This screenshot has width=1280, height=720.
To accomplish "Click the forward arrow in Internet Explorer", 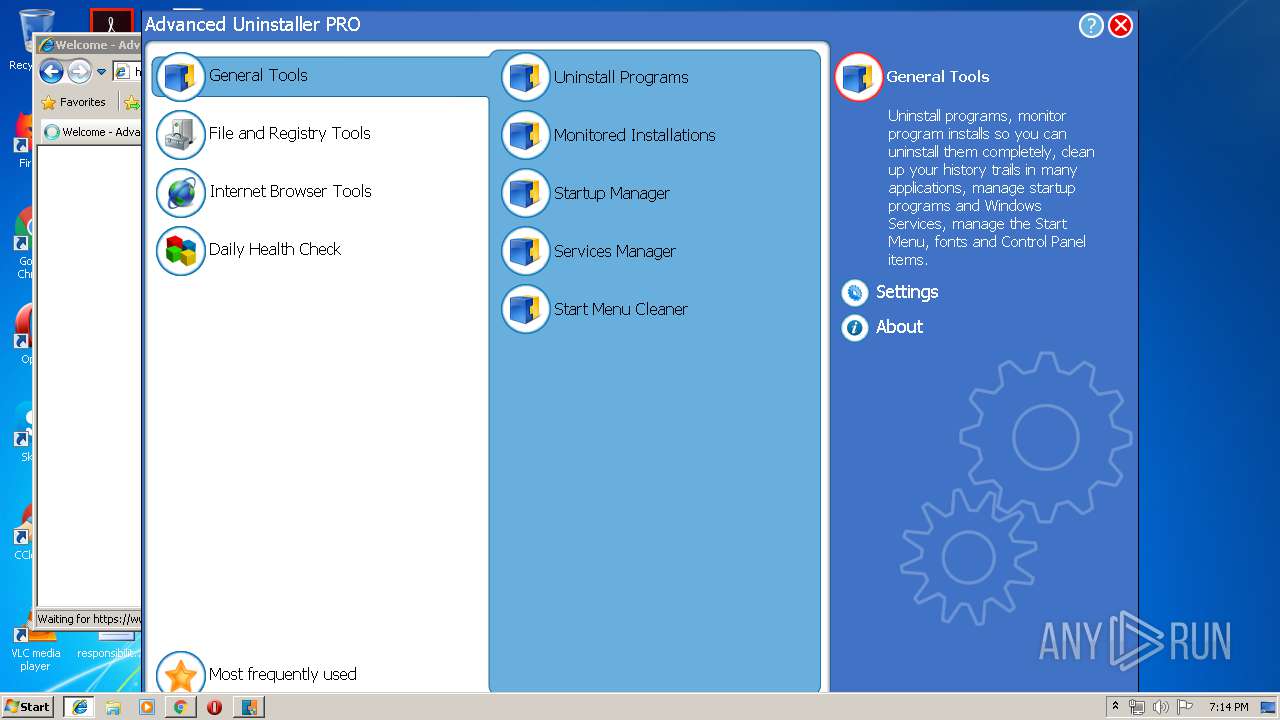I will tap(79, 71).
